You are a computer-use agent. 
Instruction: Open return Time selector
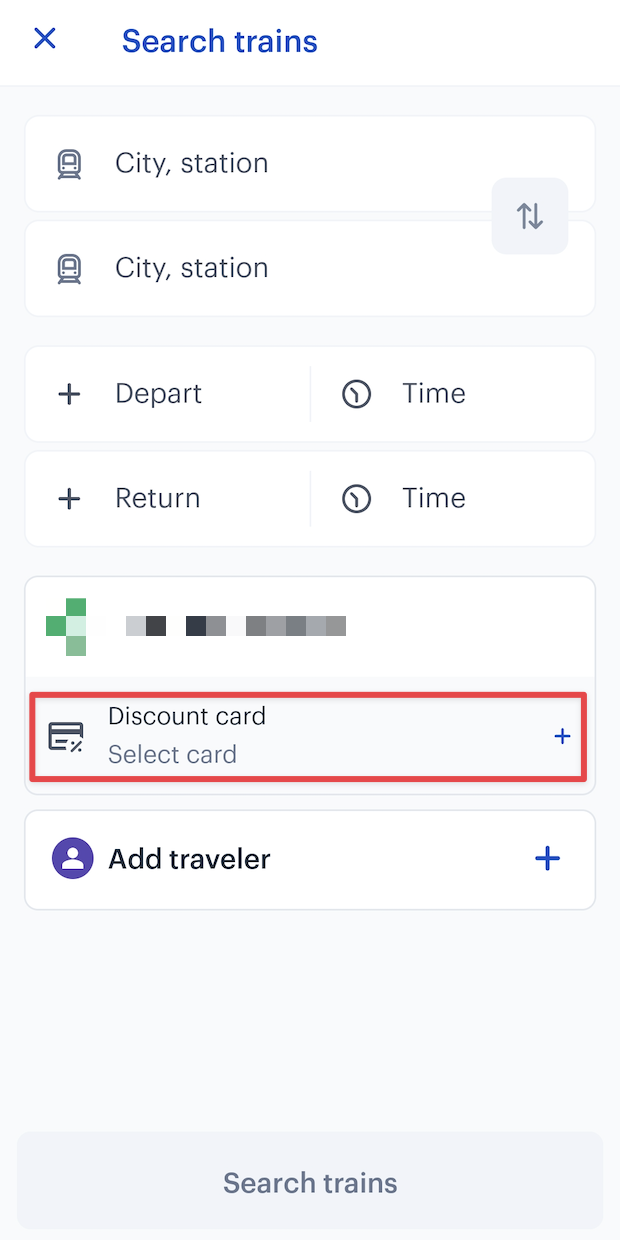point(453,498)
